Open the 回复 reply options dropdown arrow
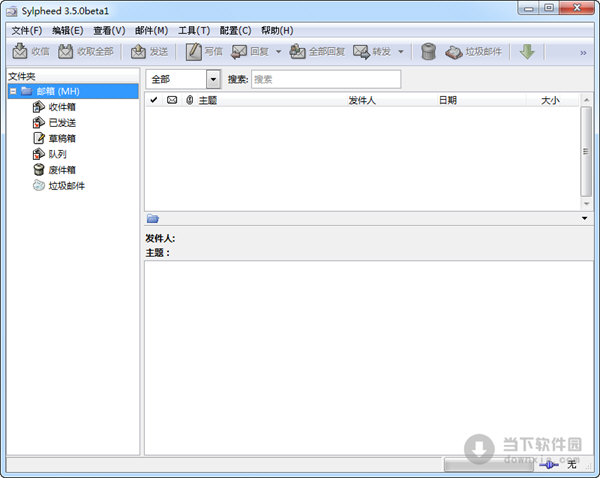The image size is (600, 478). 279,51
